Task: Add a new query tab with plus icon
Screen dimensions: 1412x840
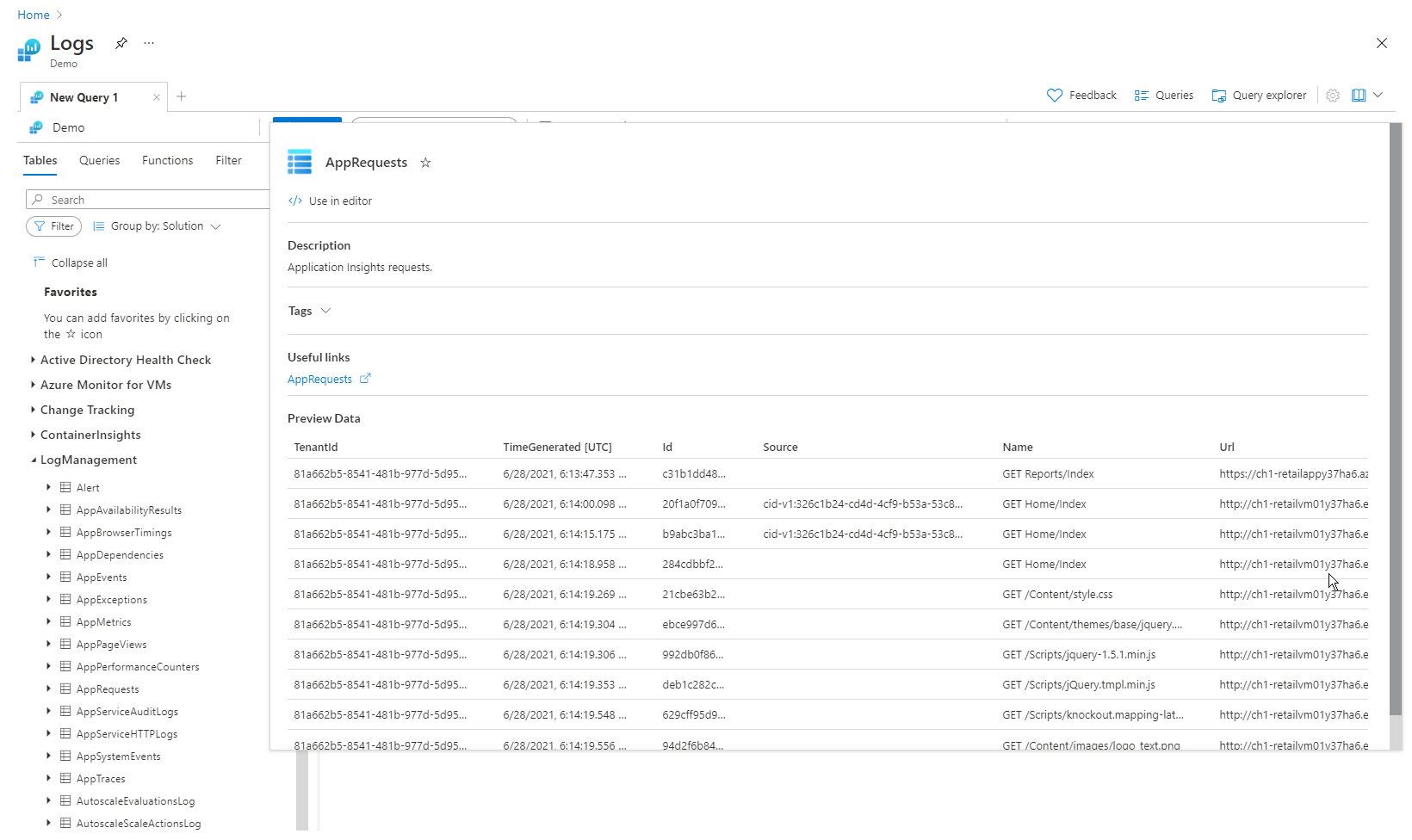Action: [182, 96]
